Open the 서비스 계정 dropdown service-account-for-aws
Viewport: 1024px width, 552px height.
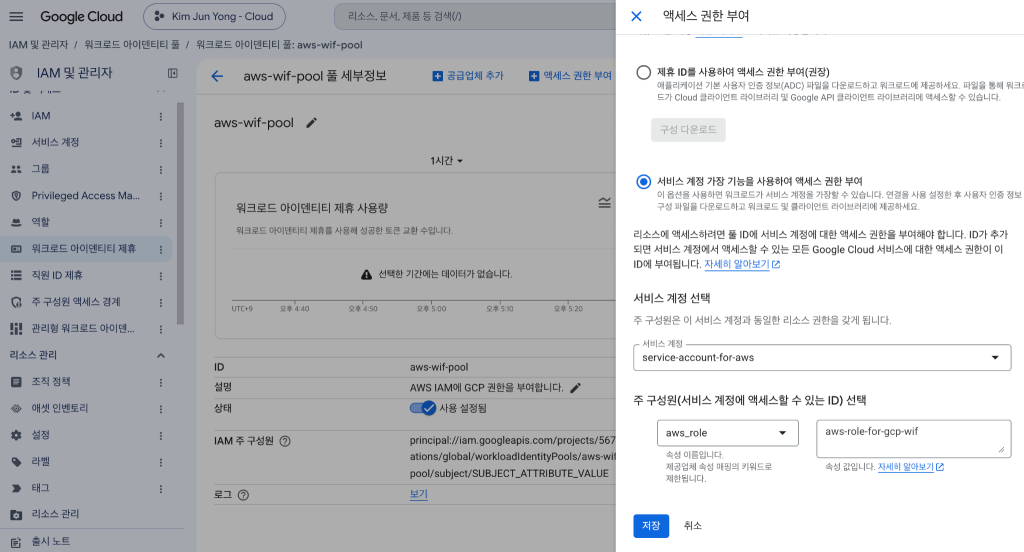click(x=822, y=357)
